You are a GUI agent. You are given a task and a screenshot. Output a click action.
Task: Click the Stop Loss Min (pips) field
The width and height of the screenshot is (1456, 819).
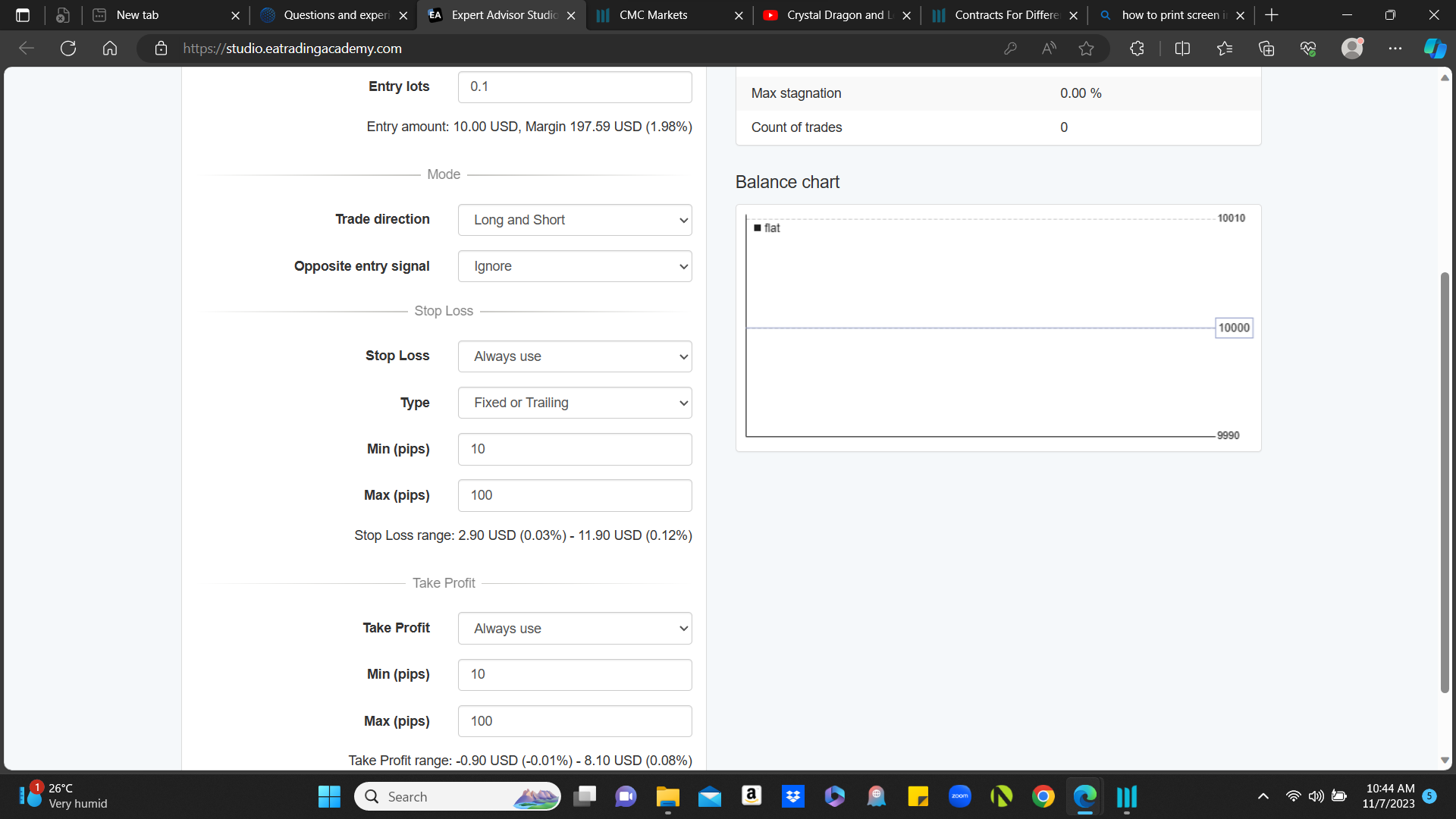point(575,449)
